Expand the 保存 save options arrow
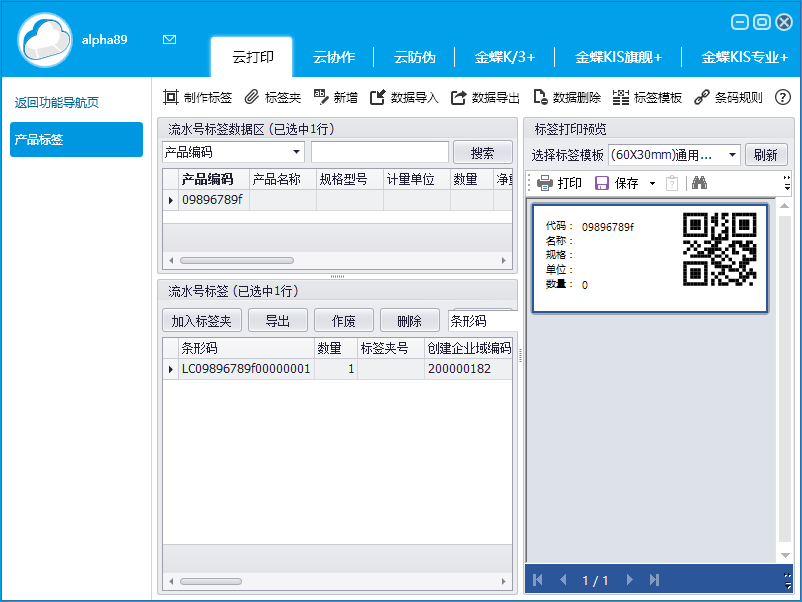Viewport: 802px width, 602px height. (652, 183)
